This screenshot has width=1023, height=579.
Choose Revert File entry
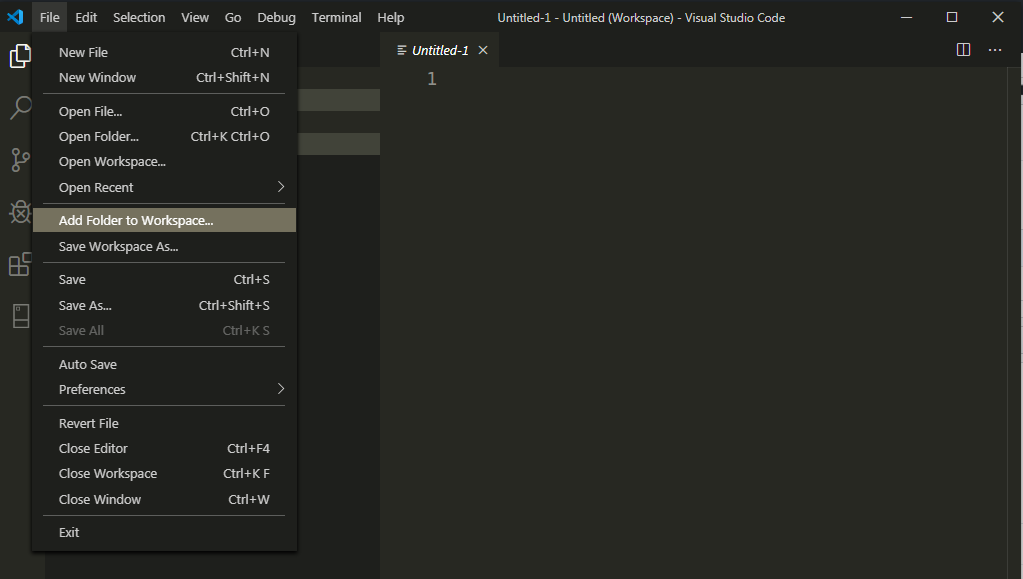click(164, 423)
